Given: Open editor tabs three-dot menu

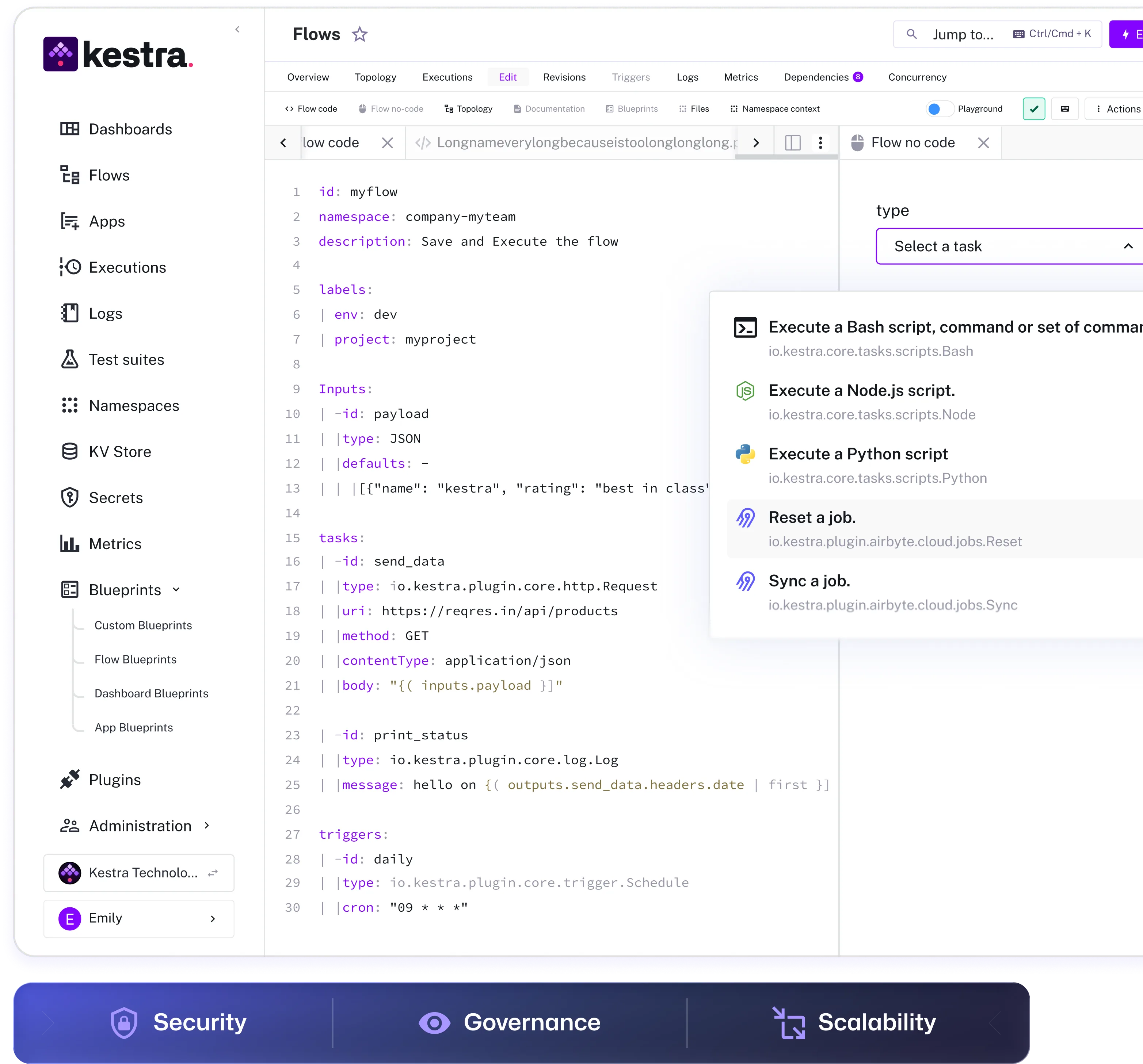Looking at the screenshot, I should [820, 143].
